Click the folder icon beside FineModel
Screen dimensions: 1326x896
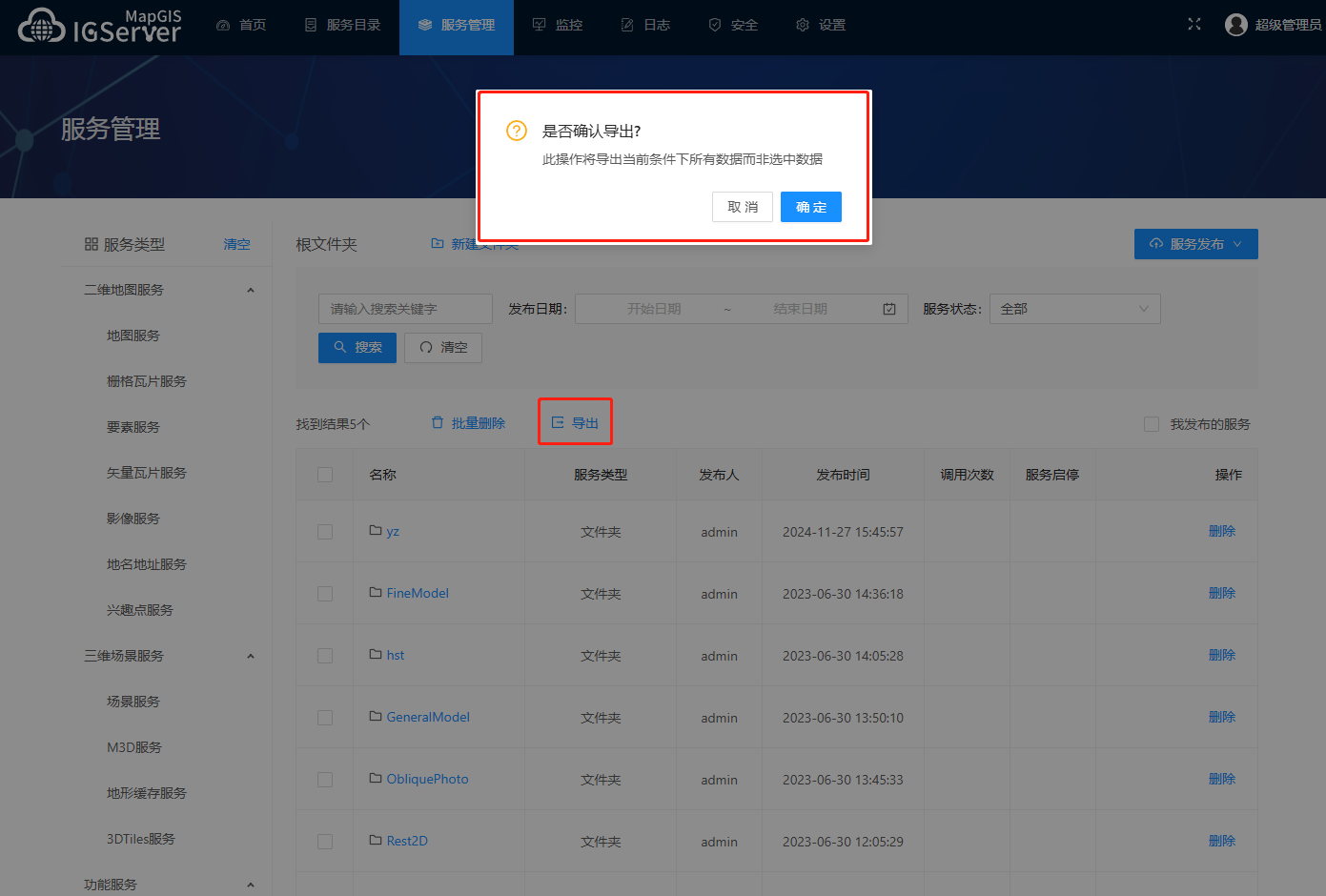376,593
